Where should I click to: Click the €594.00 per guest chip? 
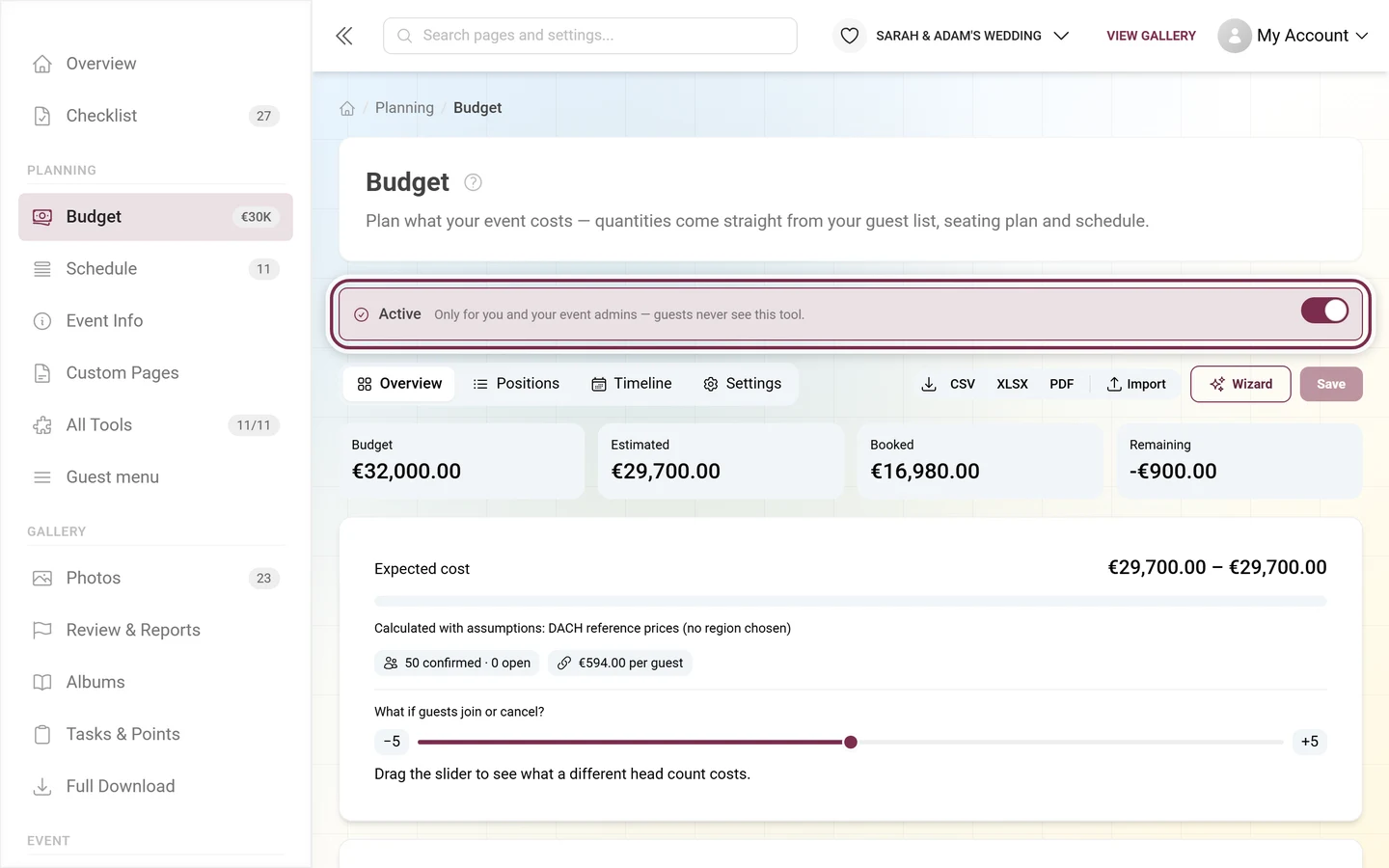620,664
